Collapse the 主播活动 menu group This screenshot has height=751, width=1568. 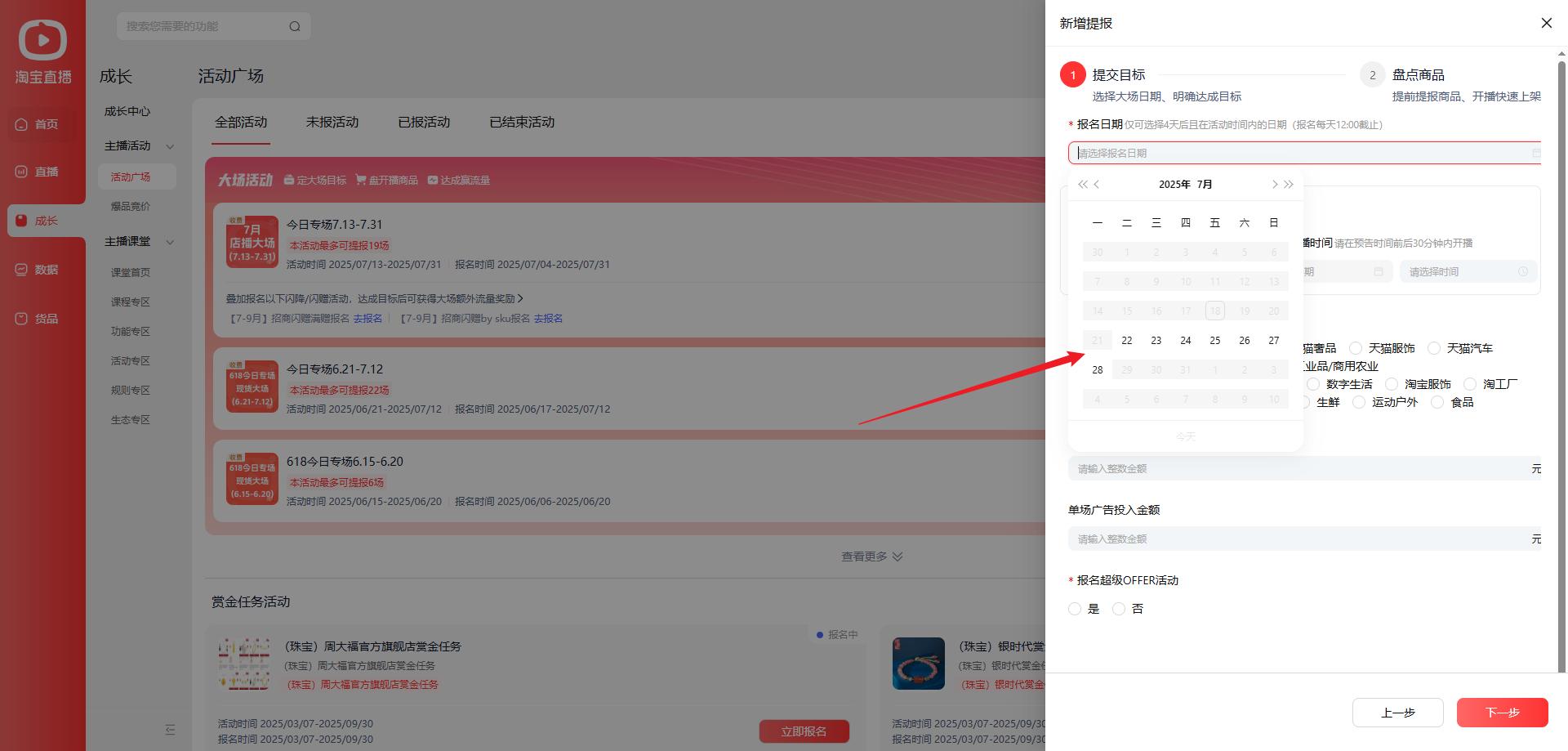170,146
